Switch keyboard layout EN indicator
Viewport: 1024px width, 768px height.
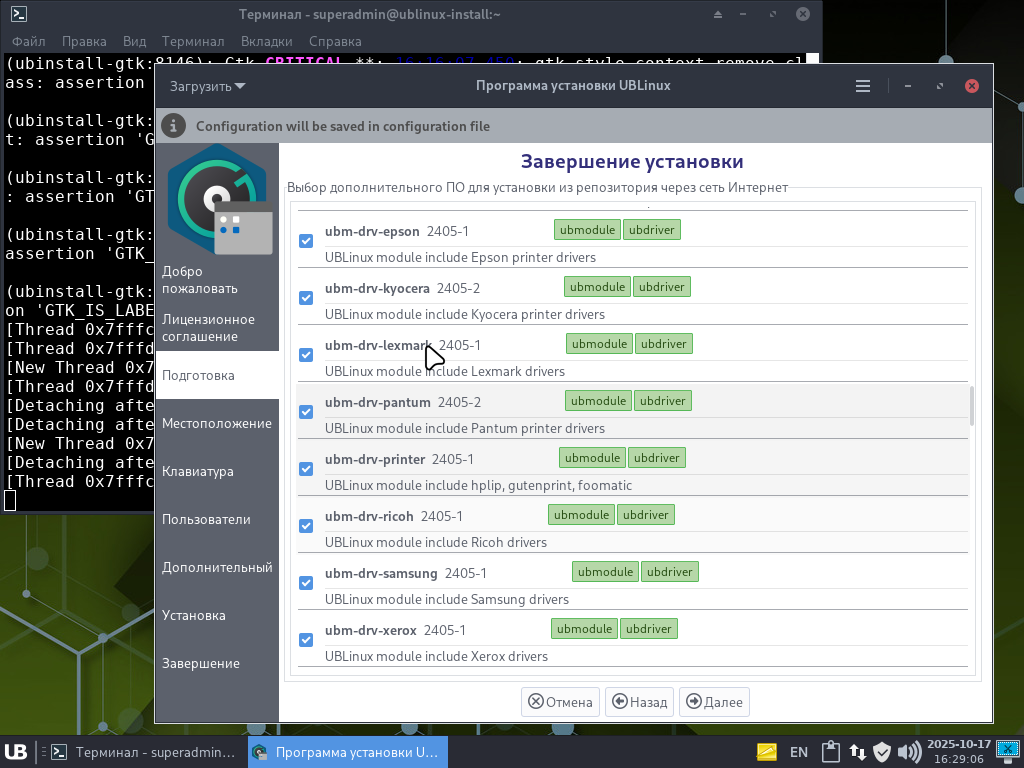(799, 752)
